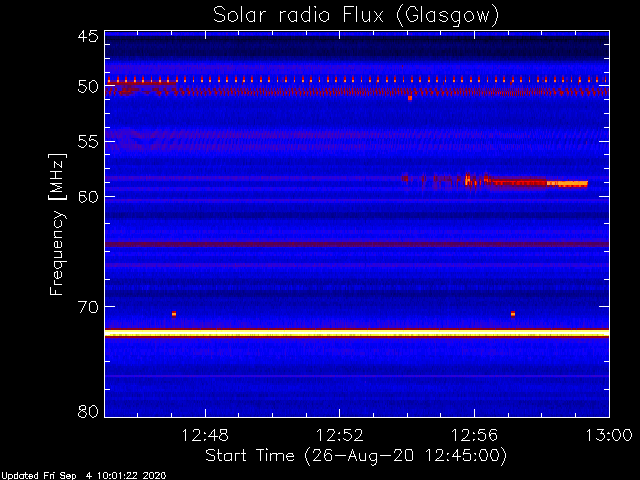The image size is (640, 480).
Task: Click the isolated red dot near 51 MHz at 12:54
Action: [410, 98]
